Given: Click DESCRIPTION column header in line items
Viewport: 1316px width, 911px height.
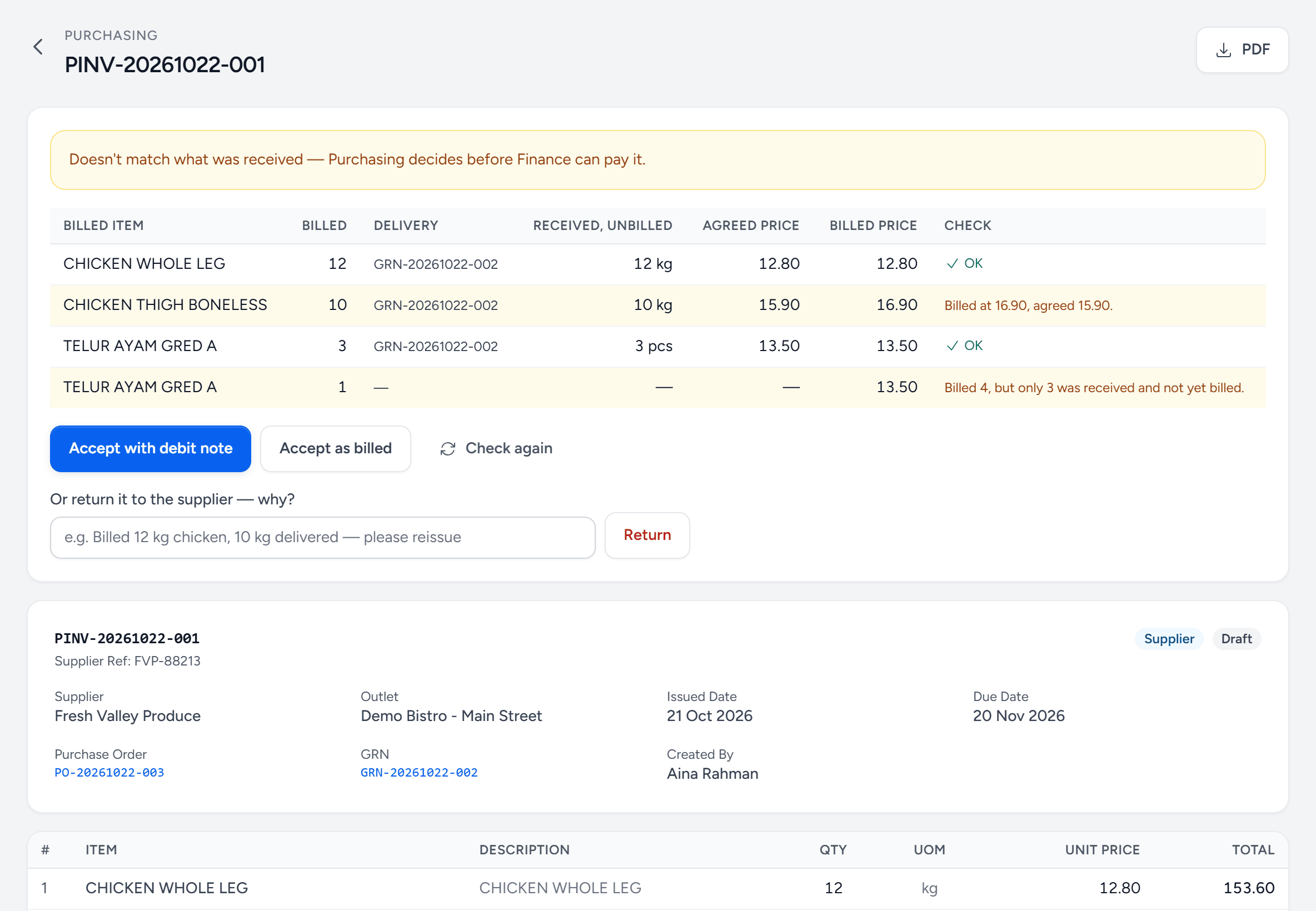Looking at the screenshot, I should point(524,850).
